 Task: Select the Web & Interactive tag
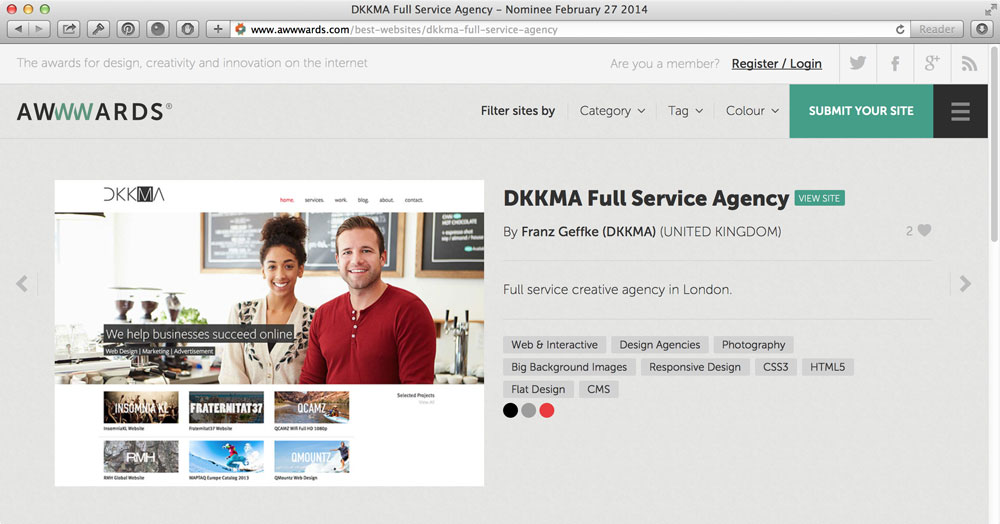pyautogui.click(x=554, y=345)
